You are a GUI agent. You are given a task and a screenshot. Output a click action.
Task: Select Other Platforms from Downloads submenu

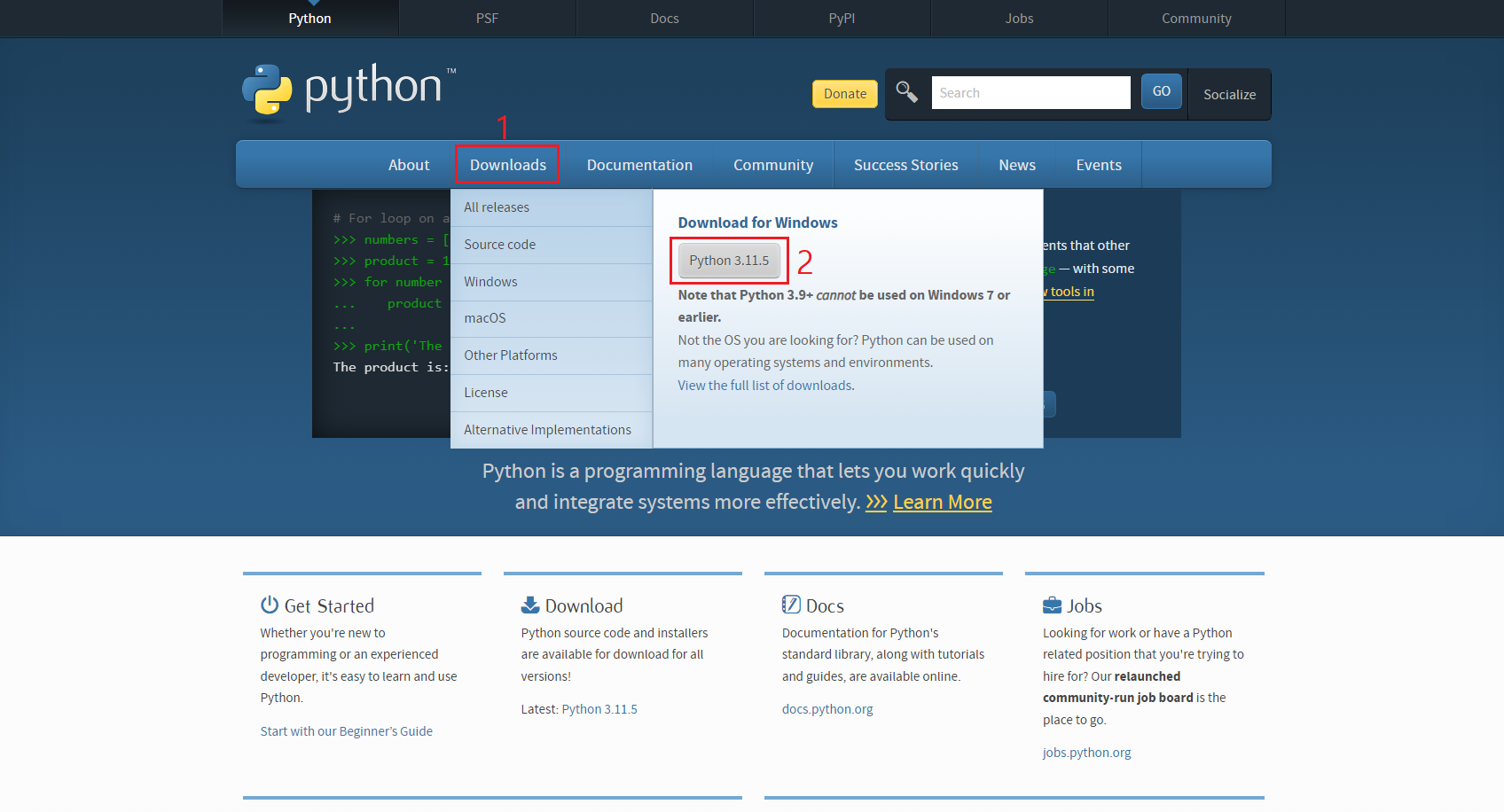point(552,355)
